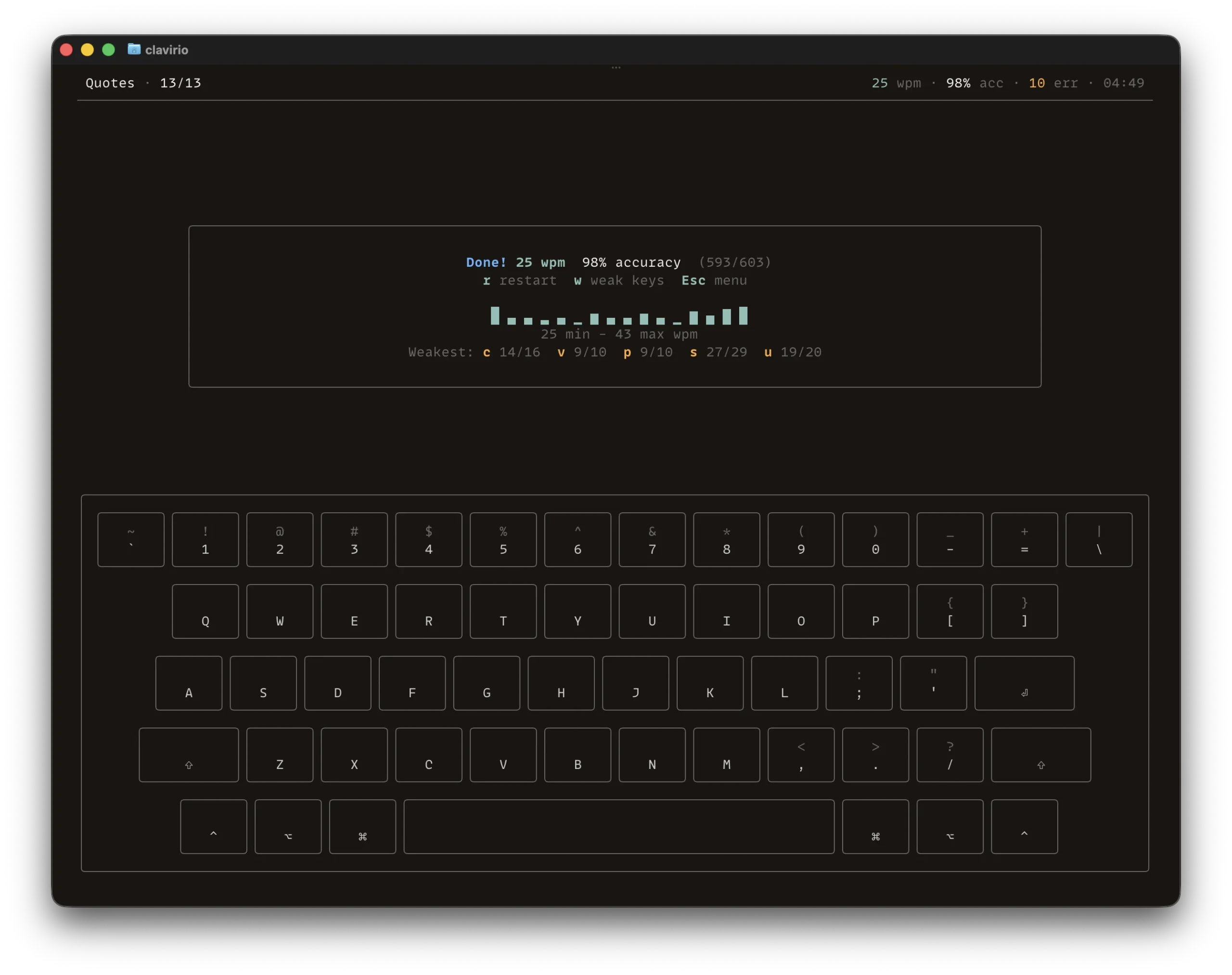Click the 'w weak keys' option

tap(618, 280)
